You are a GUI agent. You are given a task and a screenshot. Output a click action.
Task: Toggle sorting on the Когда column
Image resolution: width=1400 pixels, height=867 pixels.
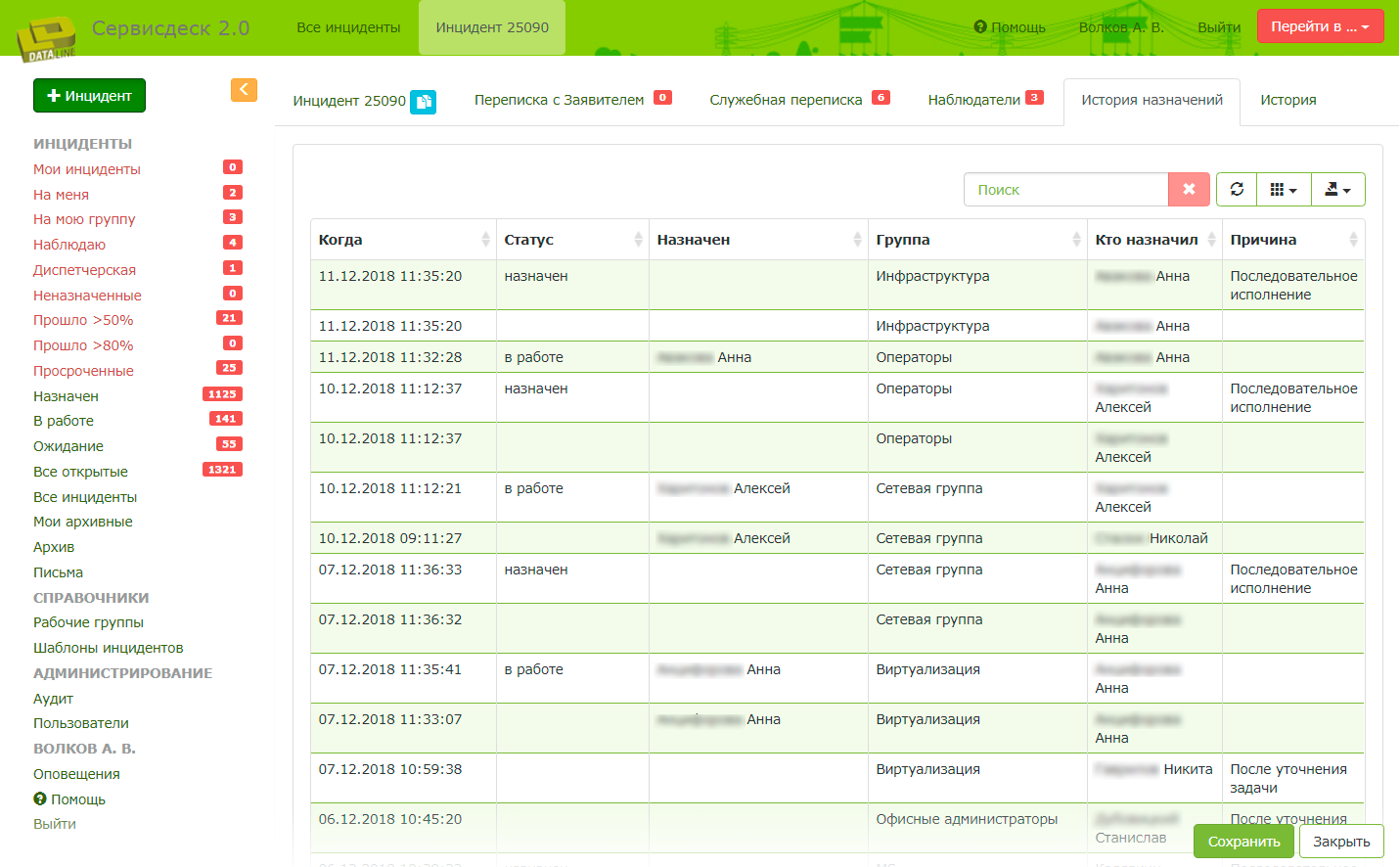click(x=486, y=238)
